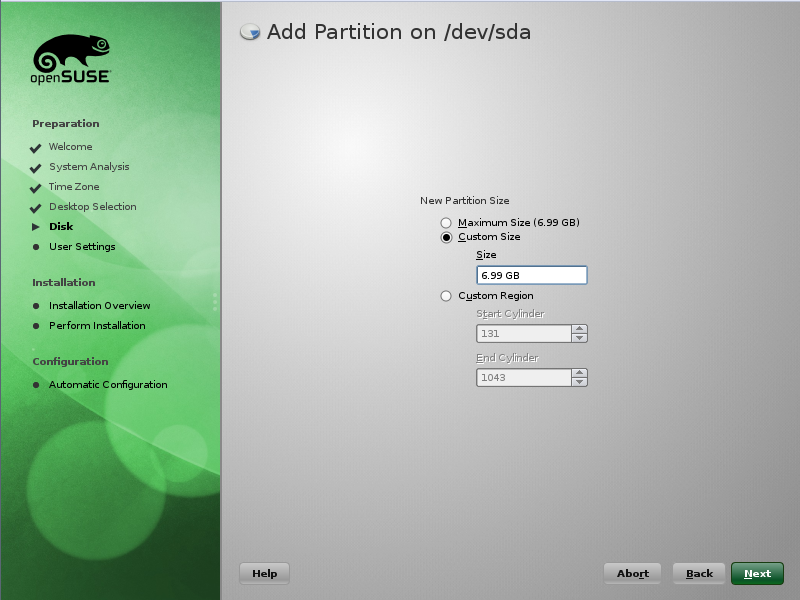Click the Installation section heading
Image resolution: width=800 pixels, height=600 pixels.
point(64,283)
